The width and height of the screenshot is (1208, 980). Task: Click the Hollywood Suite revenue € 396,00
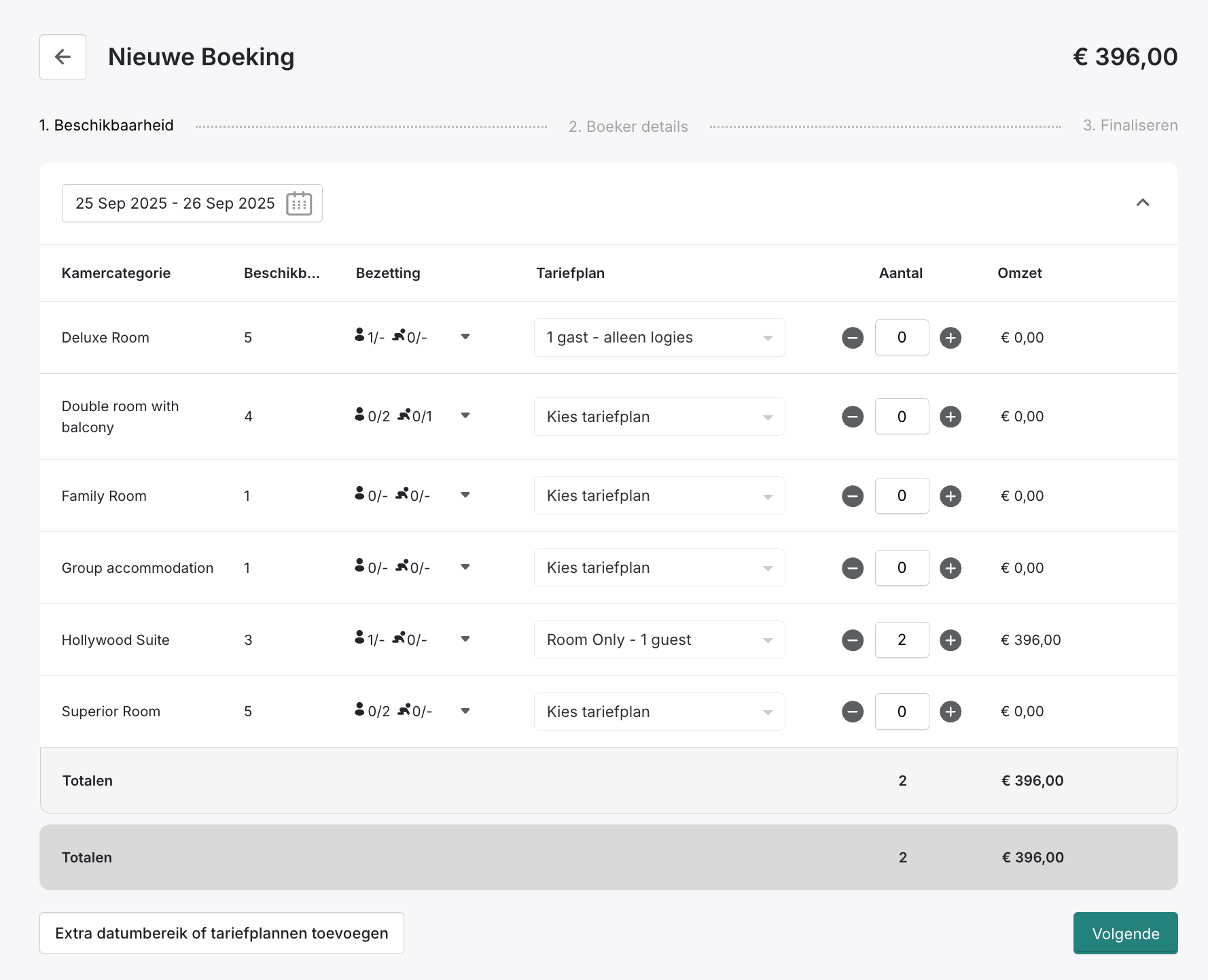[1031, 640]
